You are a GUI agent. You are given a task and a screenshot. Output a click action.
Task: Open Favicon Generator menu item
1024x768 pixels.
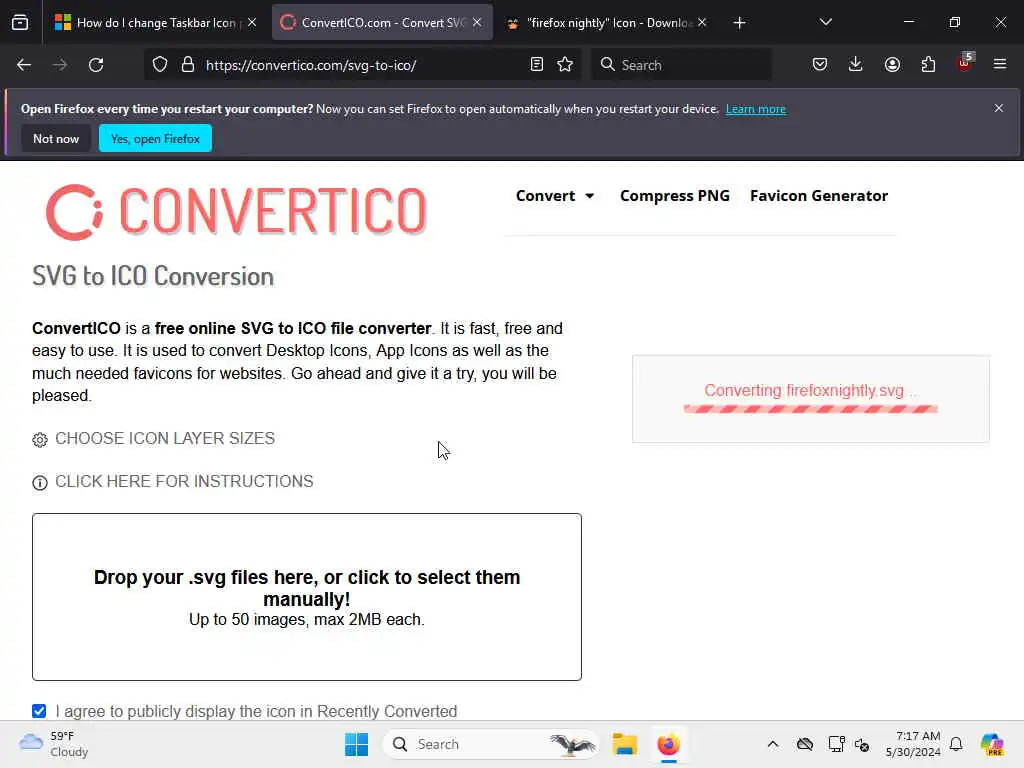tap(819, 196)
